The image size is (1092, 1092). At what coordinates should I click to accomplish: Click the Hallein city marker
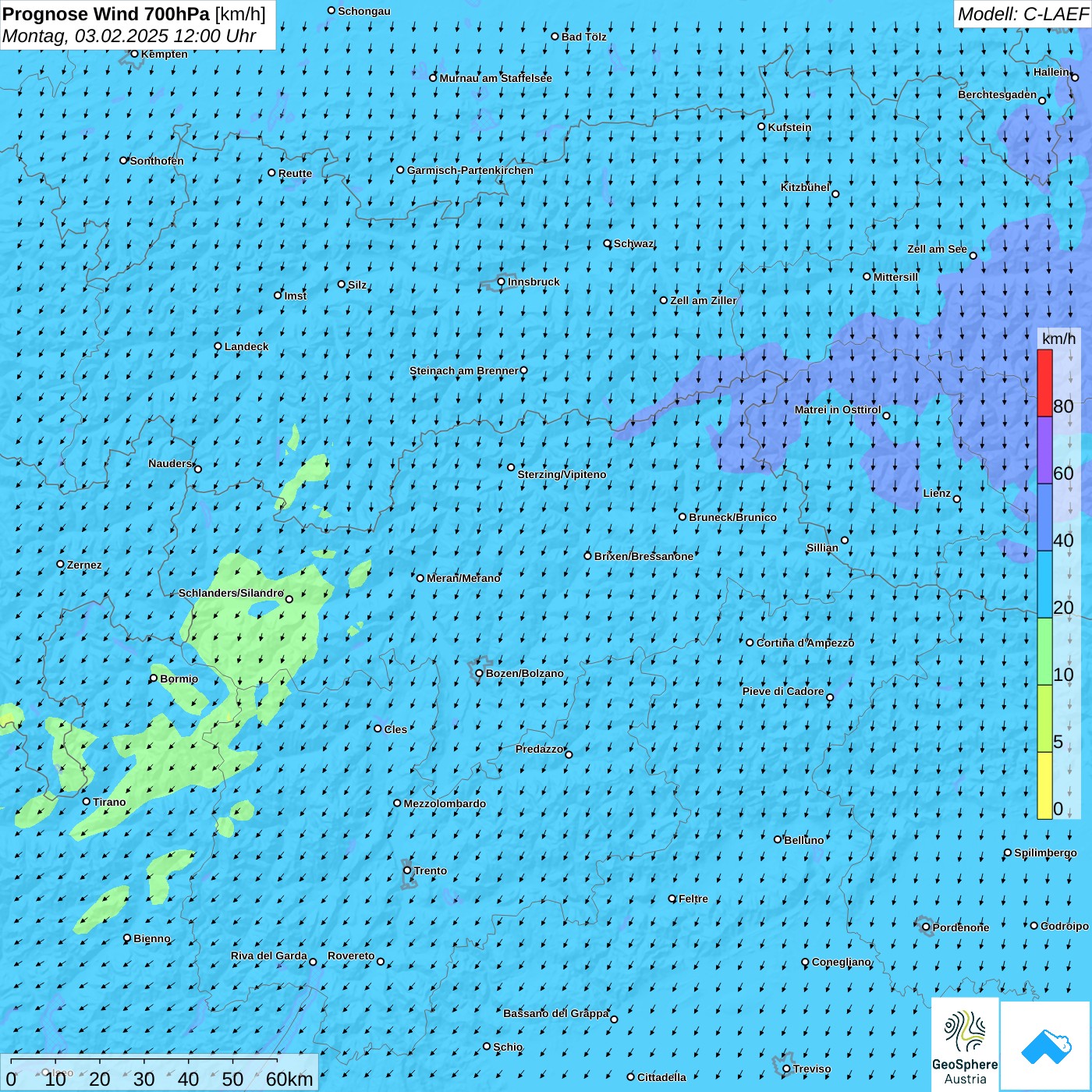click(1075, 77)
